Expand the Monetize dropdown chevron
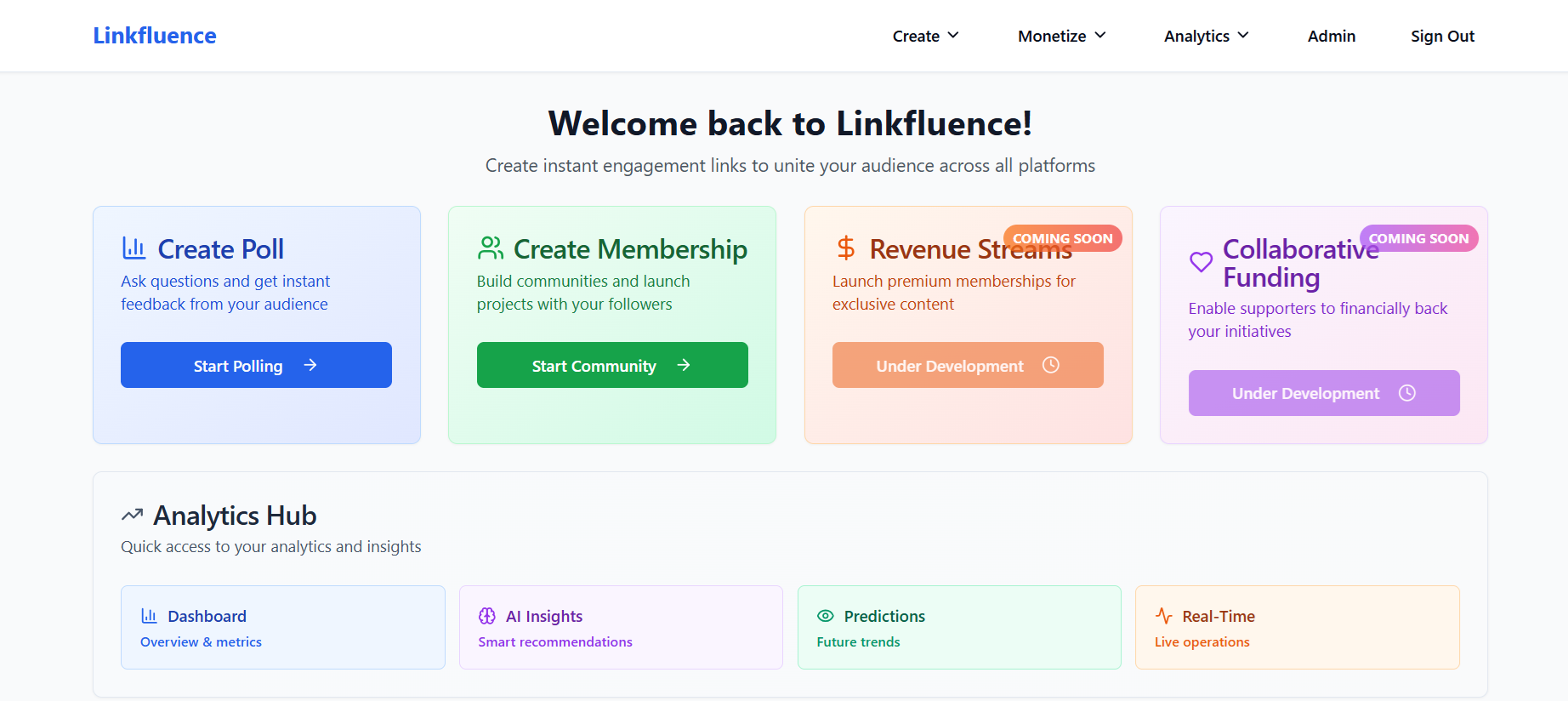Screen dimensions: 1568x701 pyautogui.click(x=1100, y=35)
